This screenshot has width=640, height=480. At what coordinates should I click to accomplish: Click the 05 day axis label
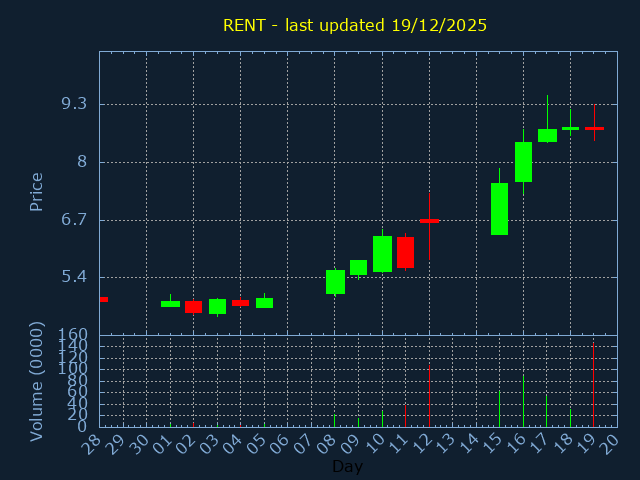tap(259, 443)
